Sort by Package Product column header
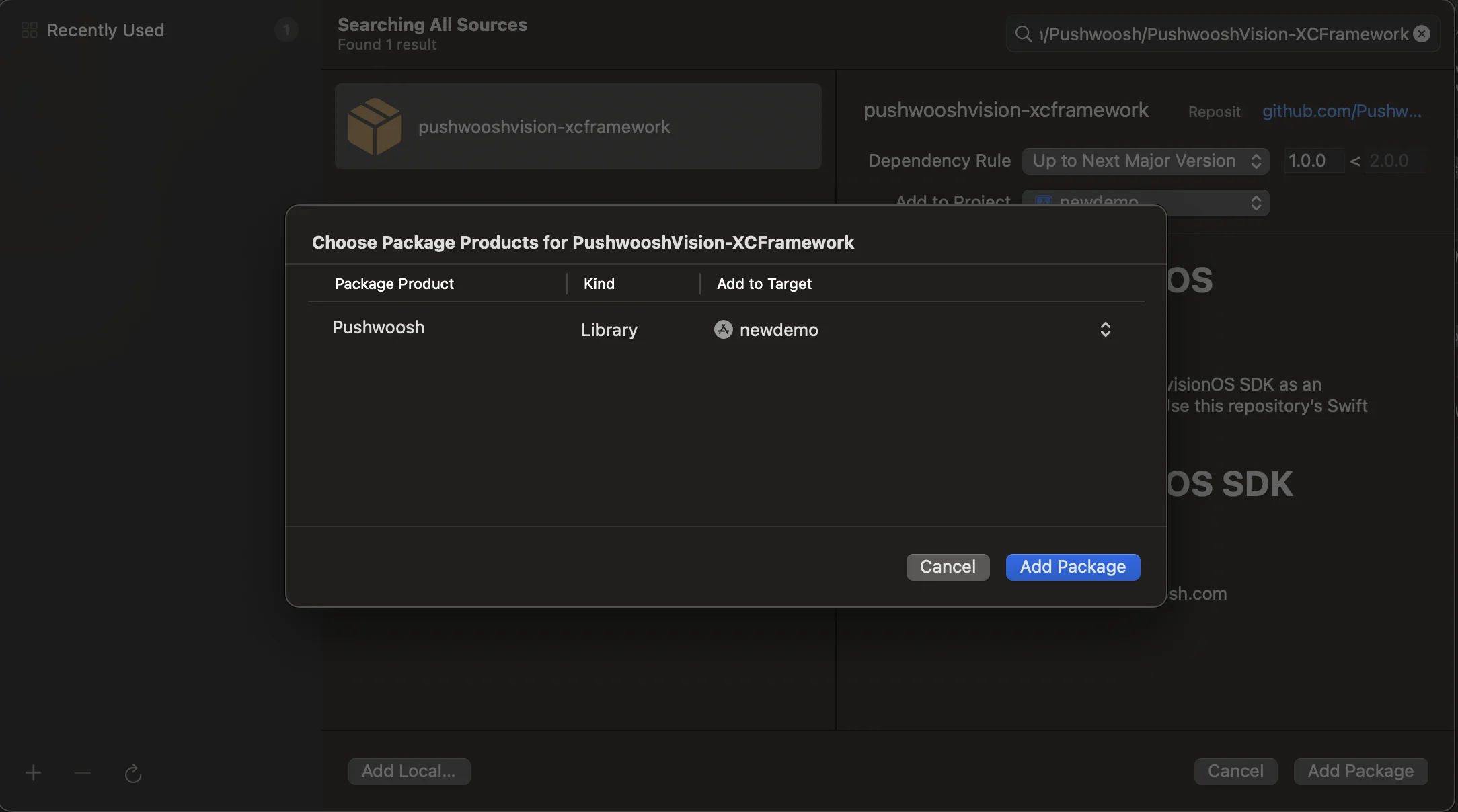 click(x=394, y=284)
